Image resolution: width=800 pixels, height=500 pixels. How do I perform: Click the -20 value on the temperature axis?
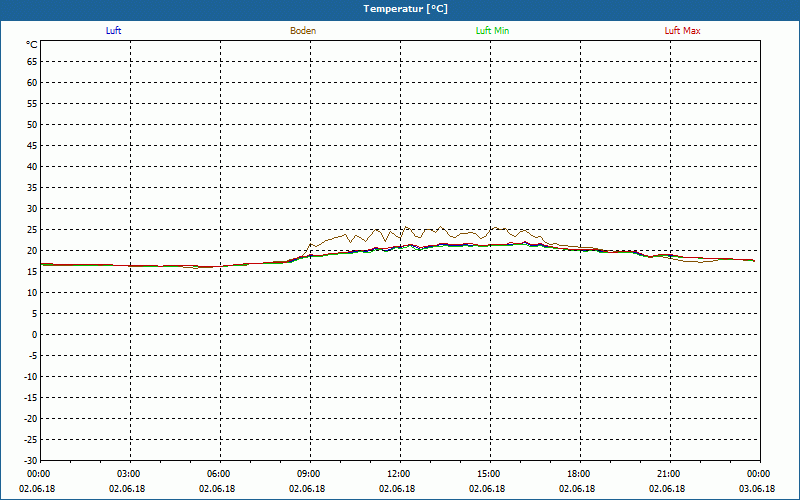30,419
